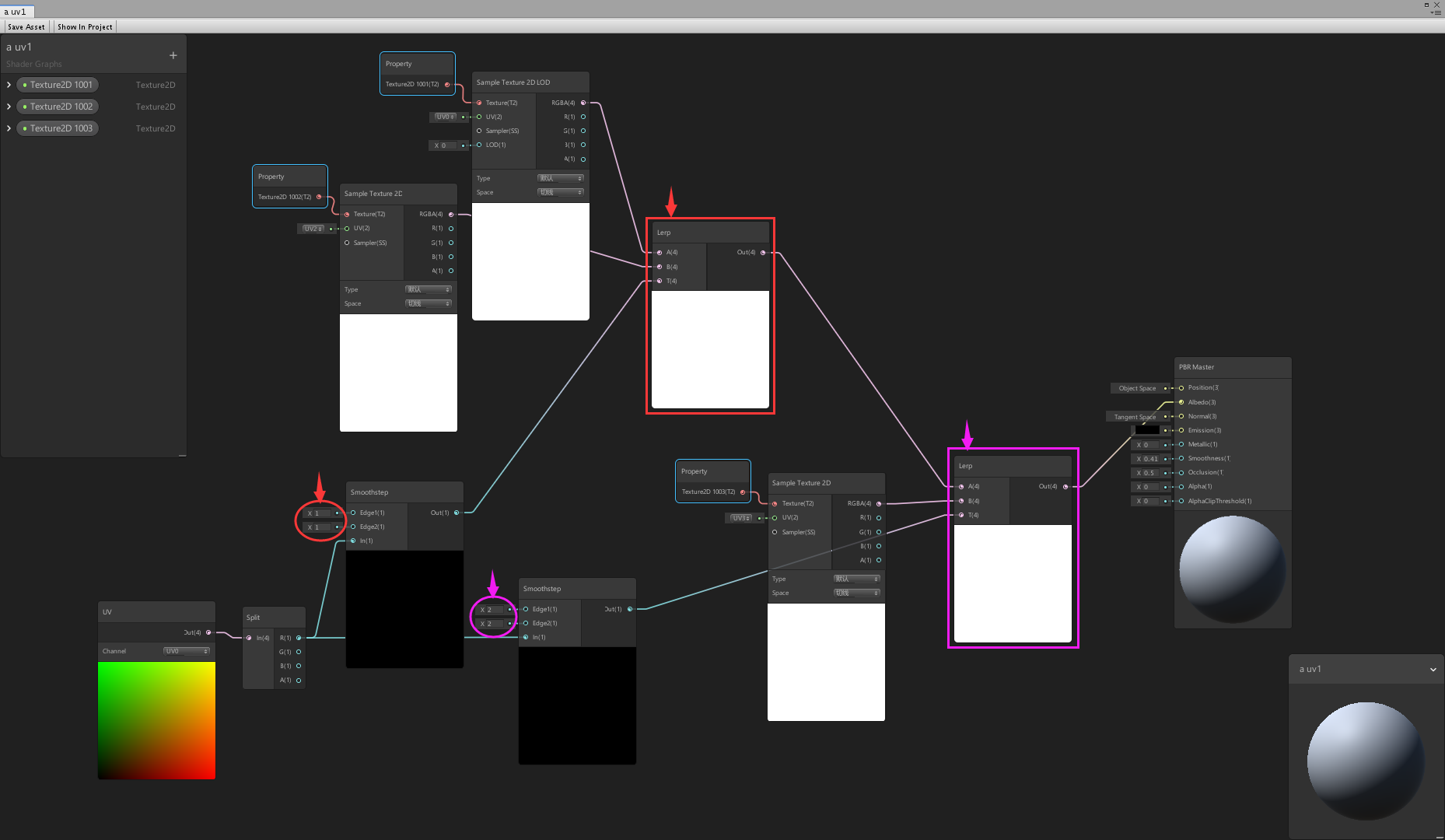The width and height of the screenshot is (1445, 840).
Task: Open the panel options menu at top right
Action: [1439, 12]
